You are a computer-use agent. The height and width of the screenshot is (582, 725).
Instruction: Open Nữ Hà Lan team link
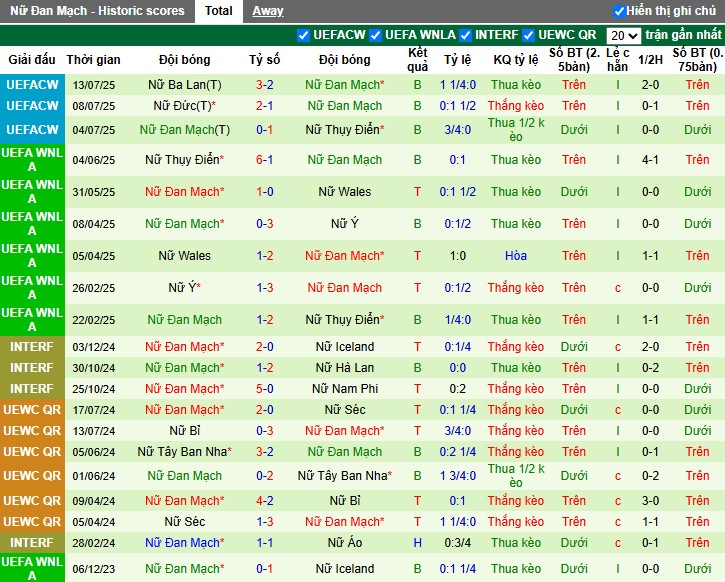click(344, 367)
